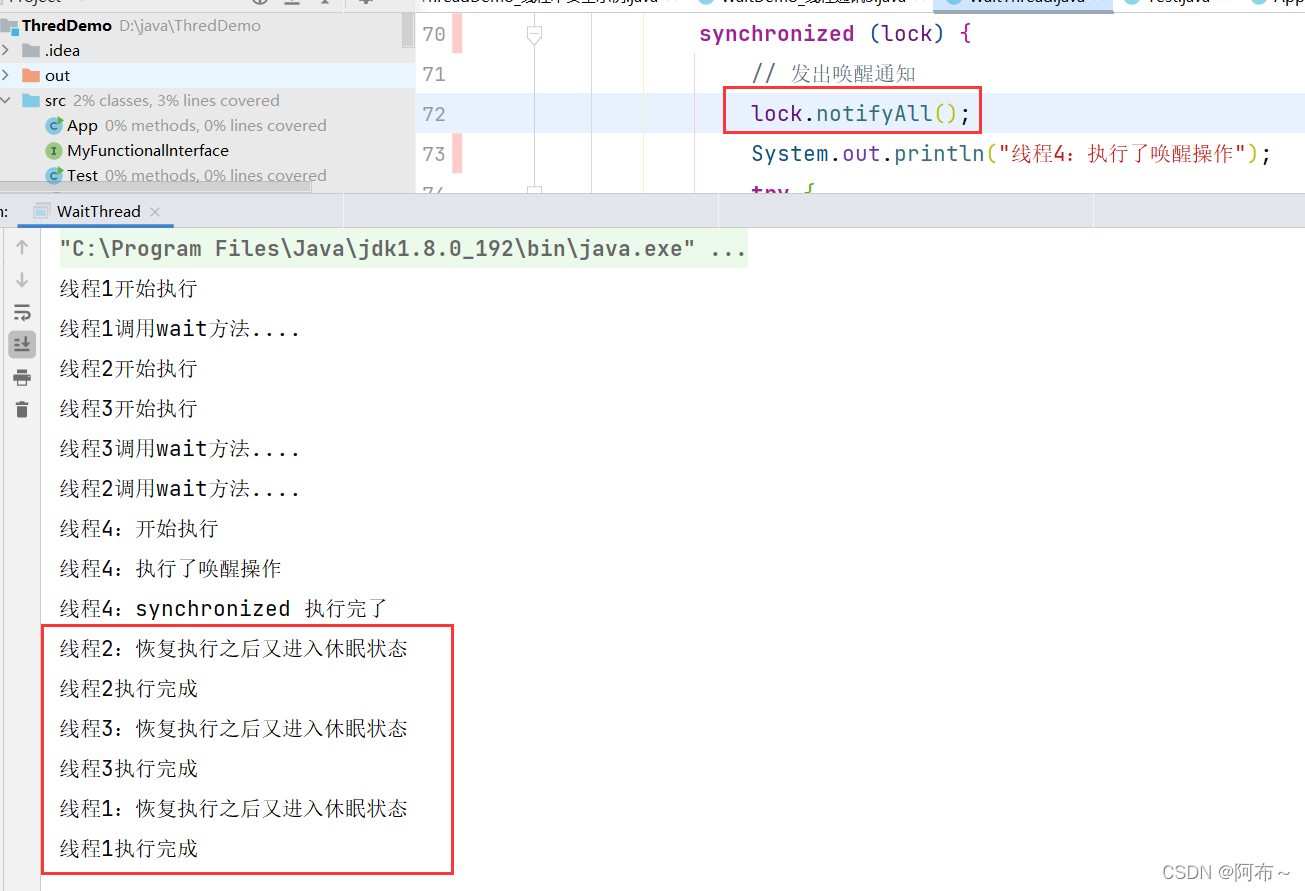
Task: Click the '线程2执行完成' output line
Action: [x=128, y=689]
